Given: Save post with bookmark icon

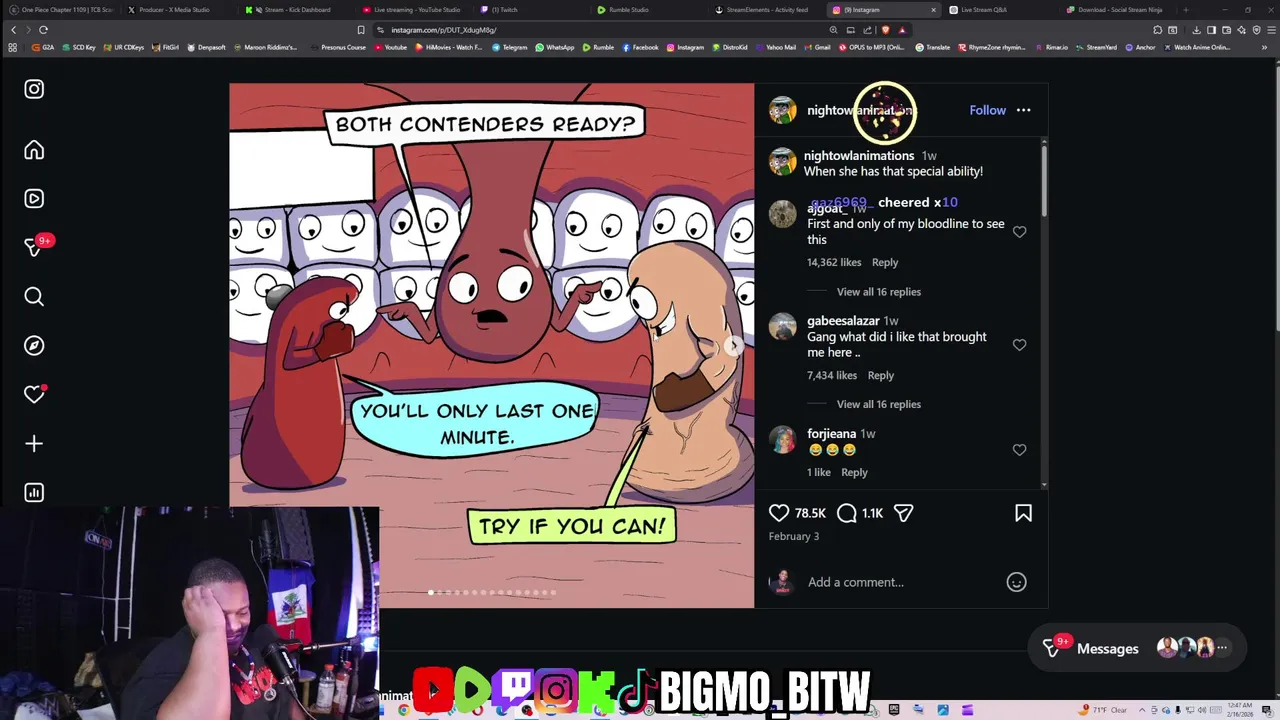Looking at the screenshot, I should [x=1023, y=513].
